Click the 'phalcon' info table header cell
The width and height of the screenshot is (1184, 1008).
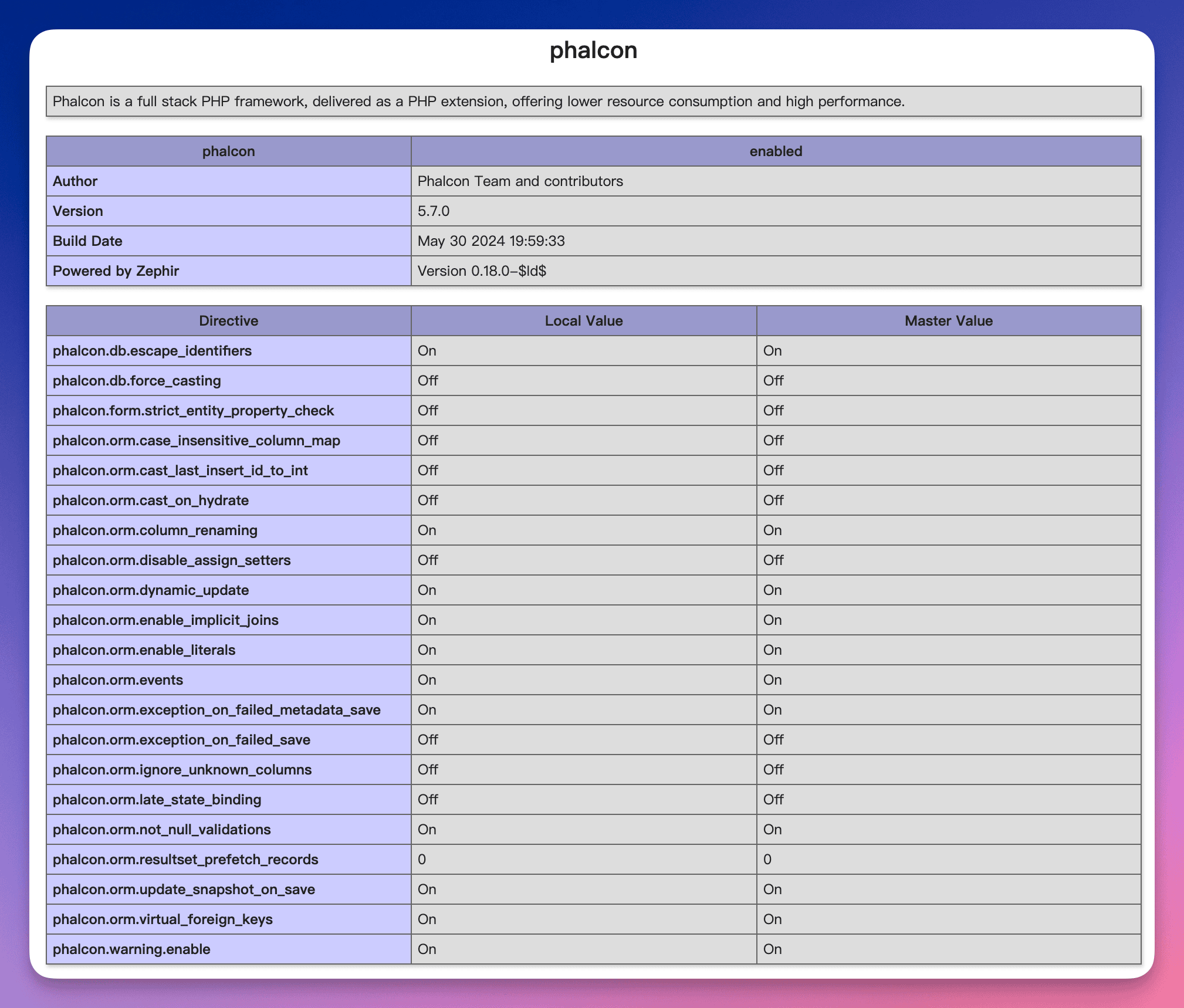pos(229,151)
